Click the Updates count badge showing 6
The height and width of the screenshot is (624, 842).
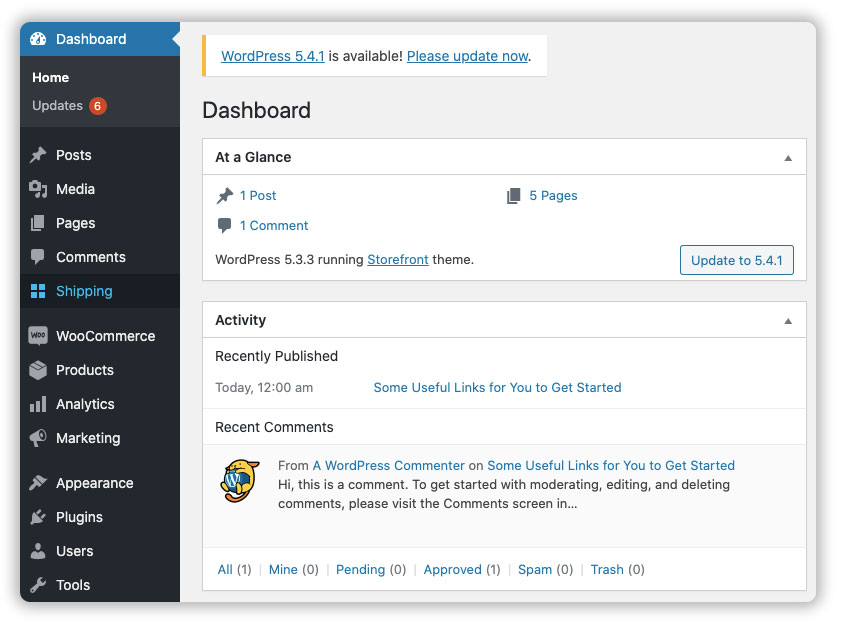click(98, 106)
